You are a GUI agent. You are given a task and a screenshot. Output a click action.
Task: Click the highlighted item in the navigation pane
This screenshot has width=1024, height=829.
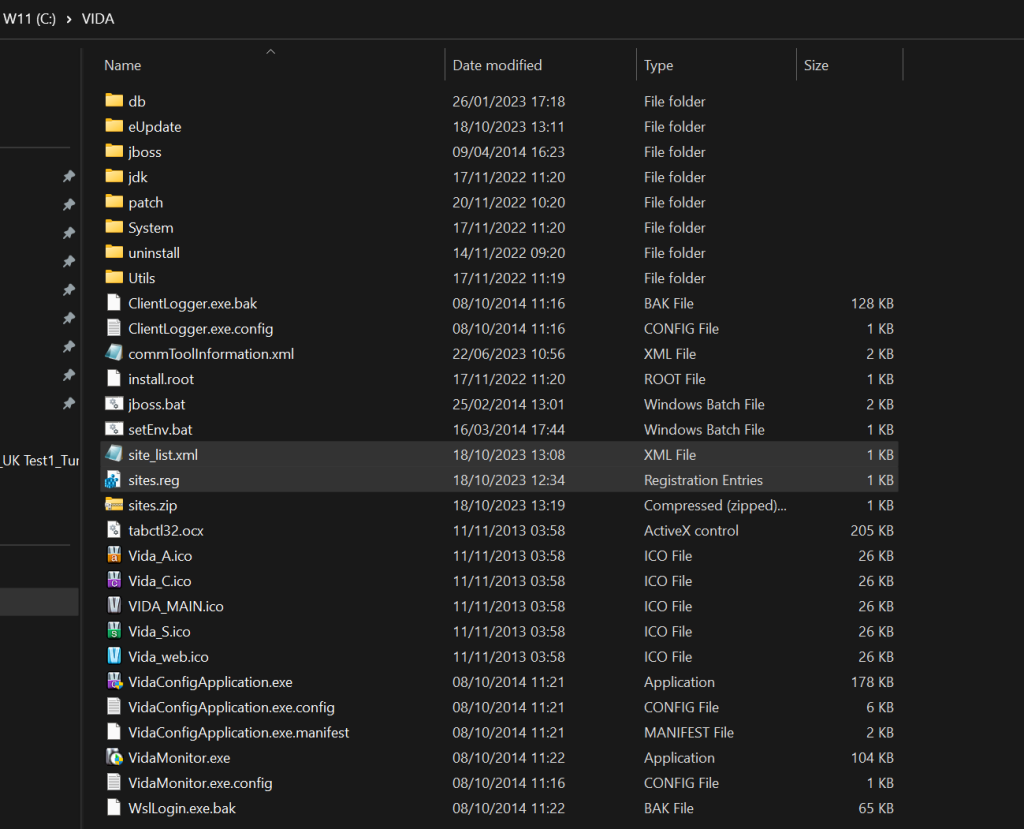(x=39, y=602)
